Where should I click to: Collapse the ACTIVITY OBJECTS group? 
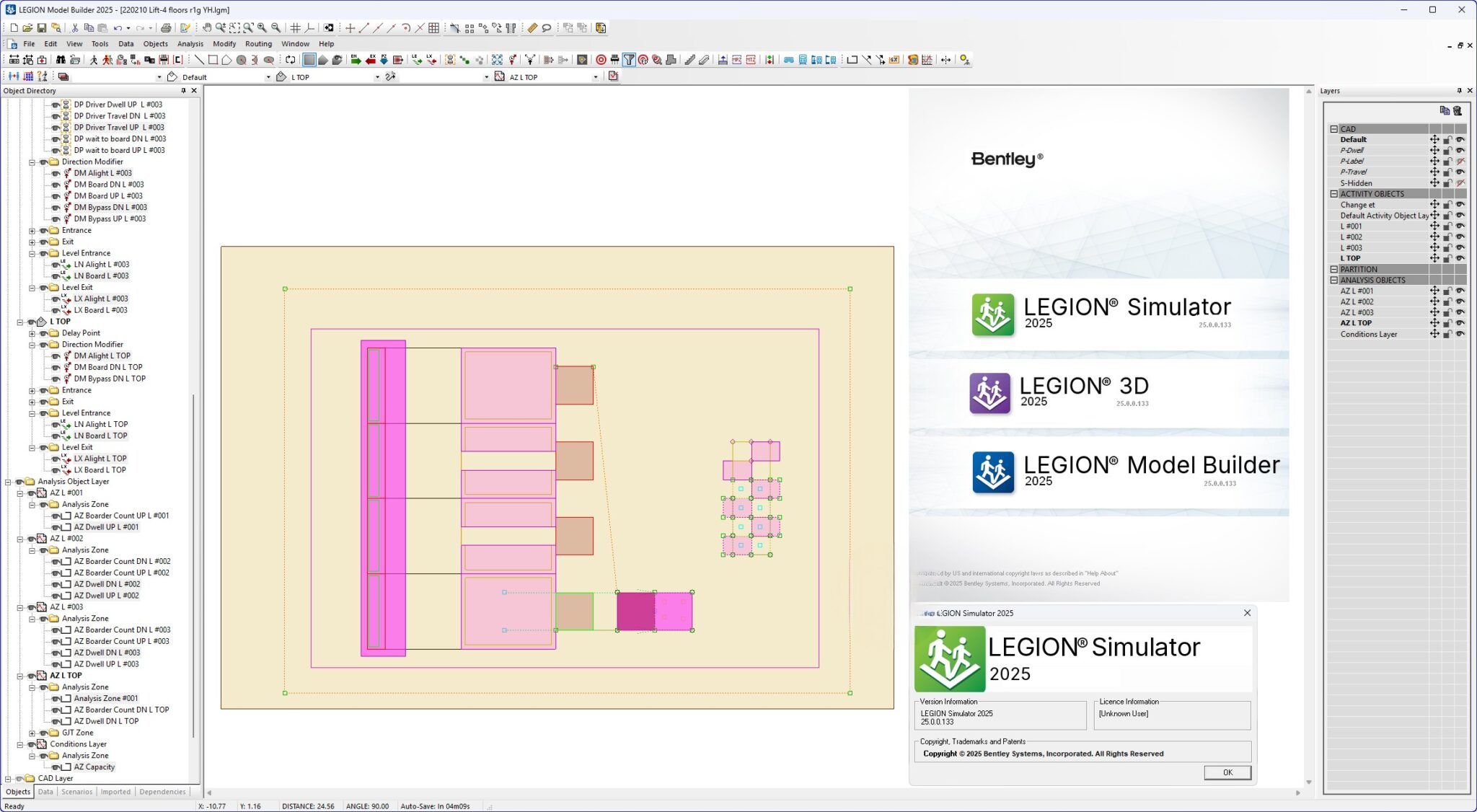[x=1334, y=194]
